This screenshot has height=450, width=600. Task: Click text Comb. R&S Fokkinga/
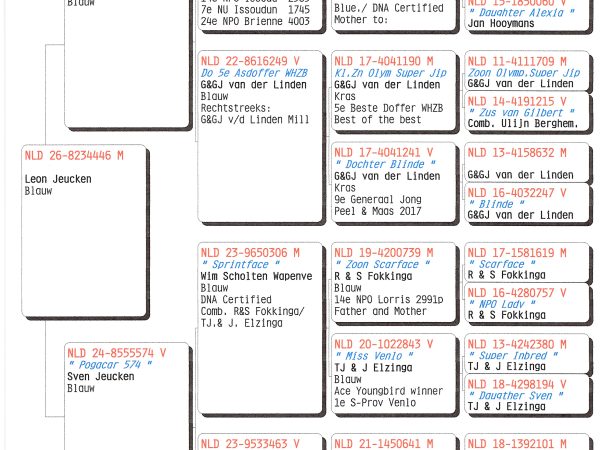[253, 311]
